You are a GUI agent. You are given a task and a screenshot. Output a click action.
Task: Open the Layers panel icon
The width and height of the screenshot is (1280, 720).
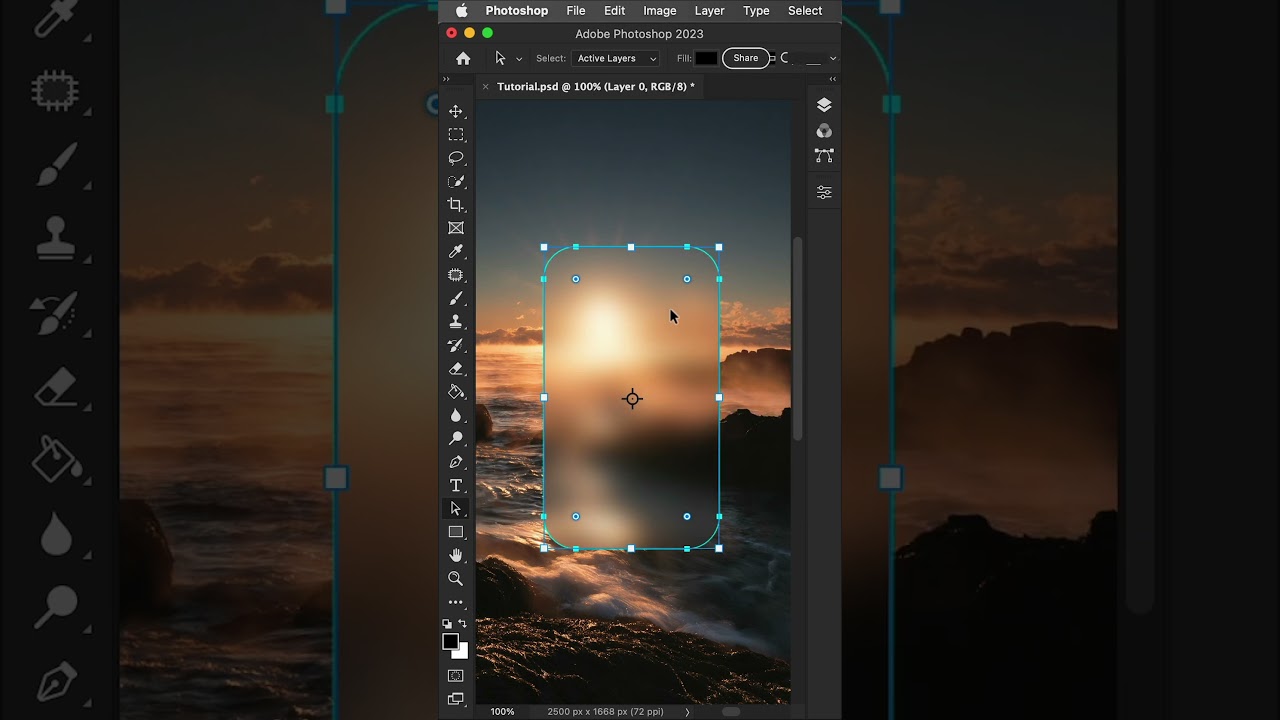pos(824,105)
